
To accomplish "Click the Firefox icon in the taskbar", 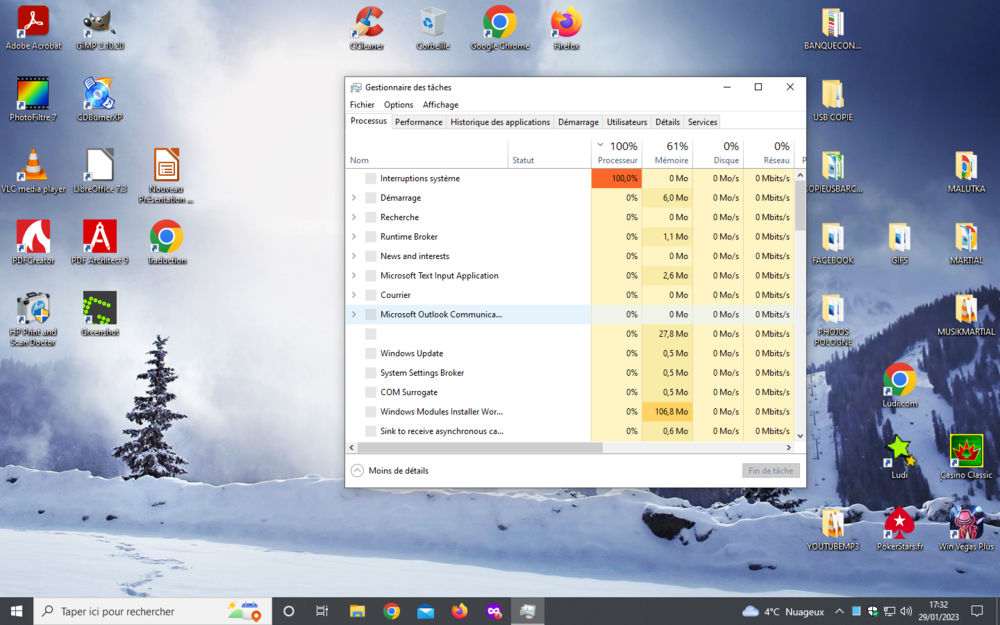I will (x=459, y=611).
